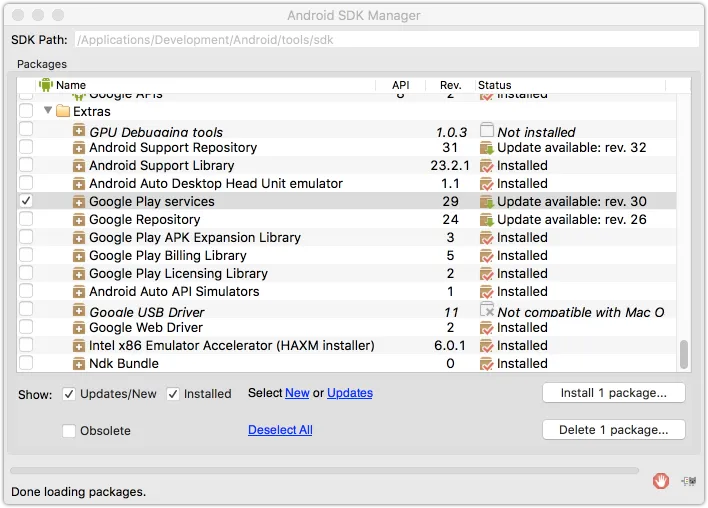The height and width of the screenshot is (508, 708).
Task: Click revision value 23.2.1
Action: click(450, 166)
